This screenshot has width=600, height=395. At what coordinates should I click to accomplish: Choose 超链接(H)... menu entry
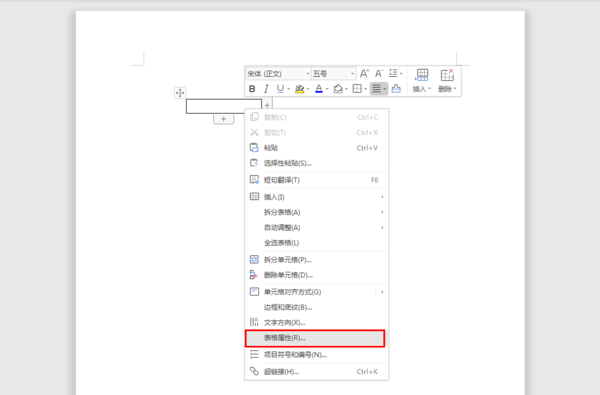316,371
